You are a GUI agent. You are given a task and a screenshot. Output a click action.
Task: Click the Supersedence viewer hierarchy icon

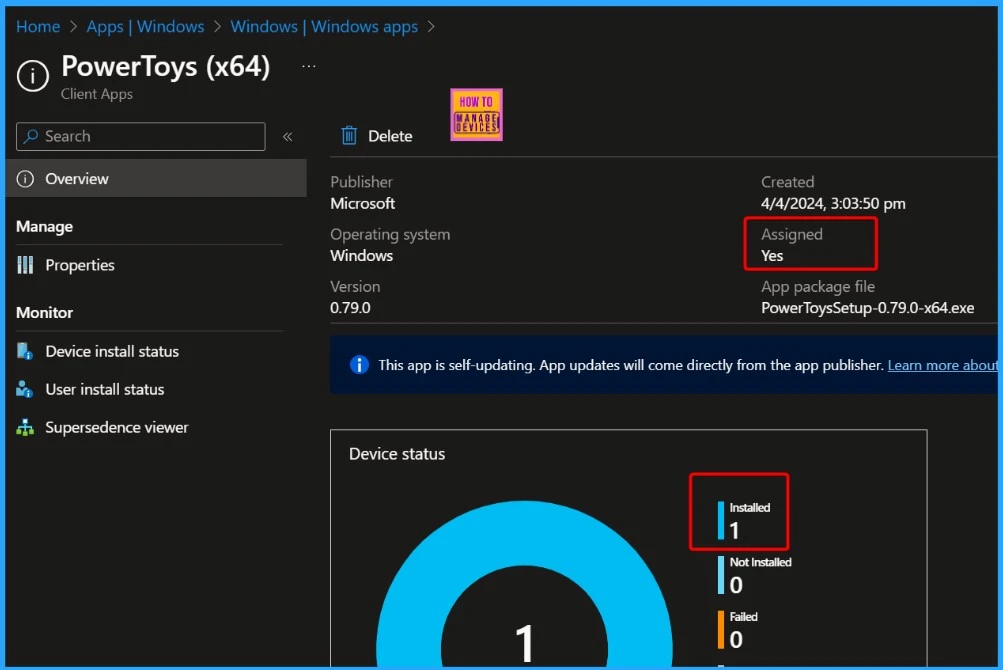[25, 427]
